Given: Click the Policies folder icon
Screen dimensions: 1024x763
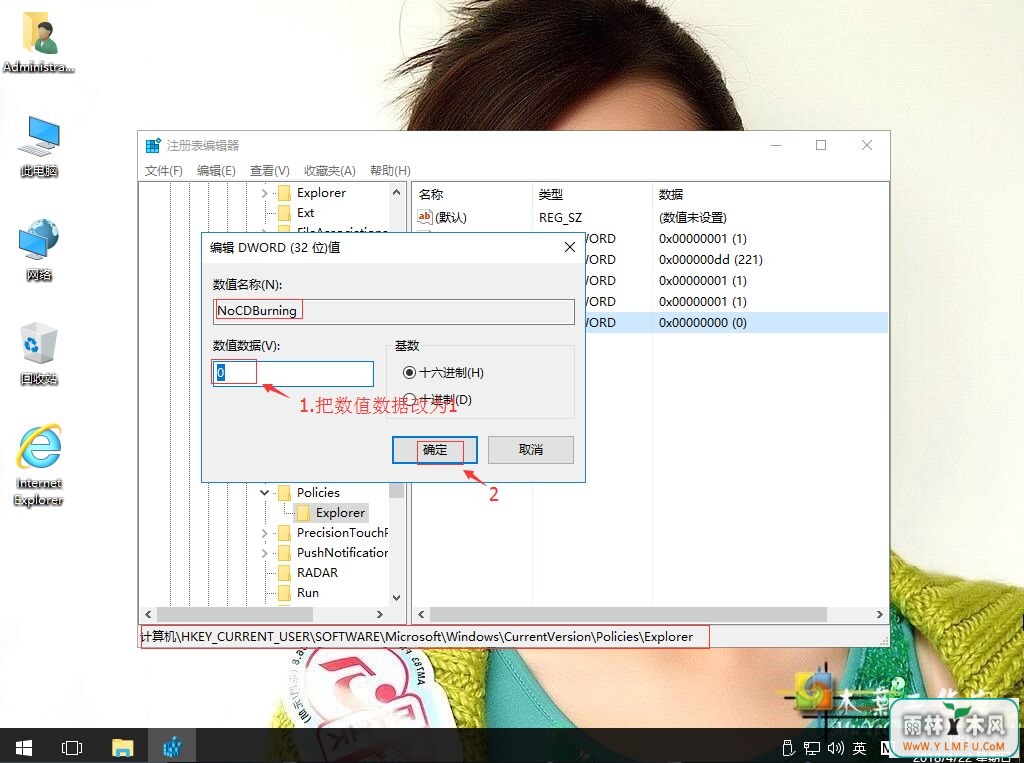Looking at the screenshot, I should tap(285, 493).
